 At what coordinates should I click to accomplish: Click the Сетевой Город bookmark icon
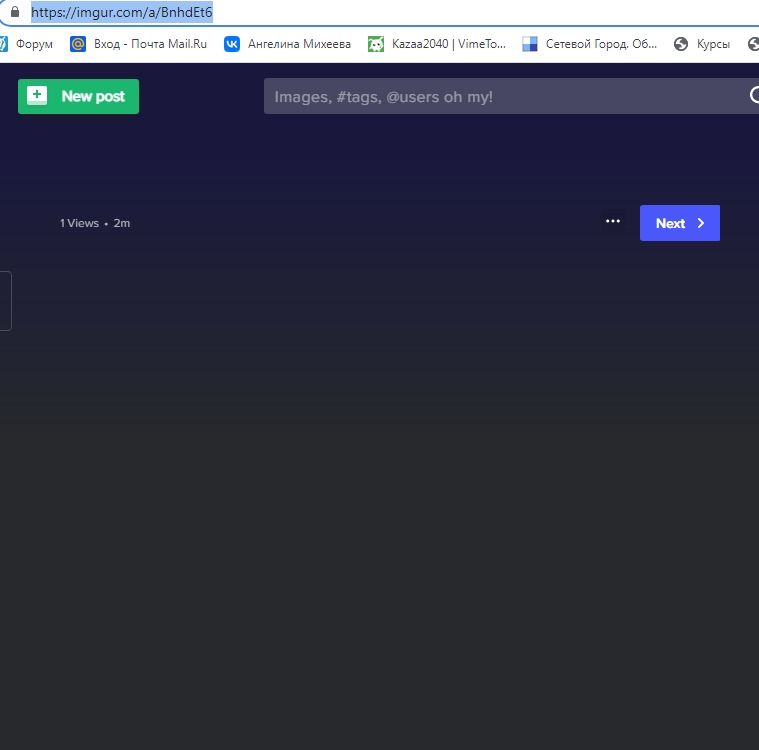click(x=530, y=44)
